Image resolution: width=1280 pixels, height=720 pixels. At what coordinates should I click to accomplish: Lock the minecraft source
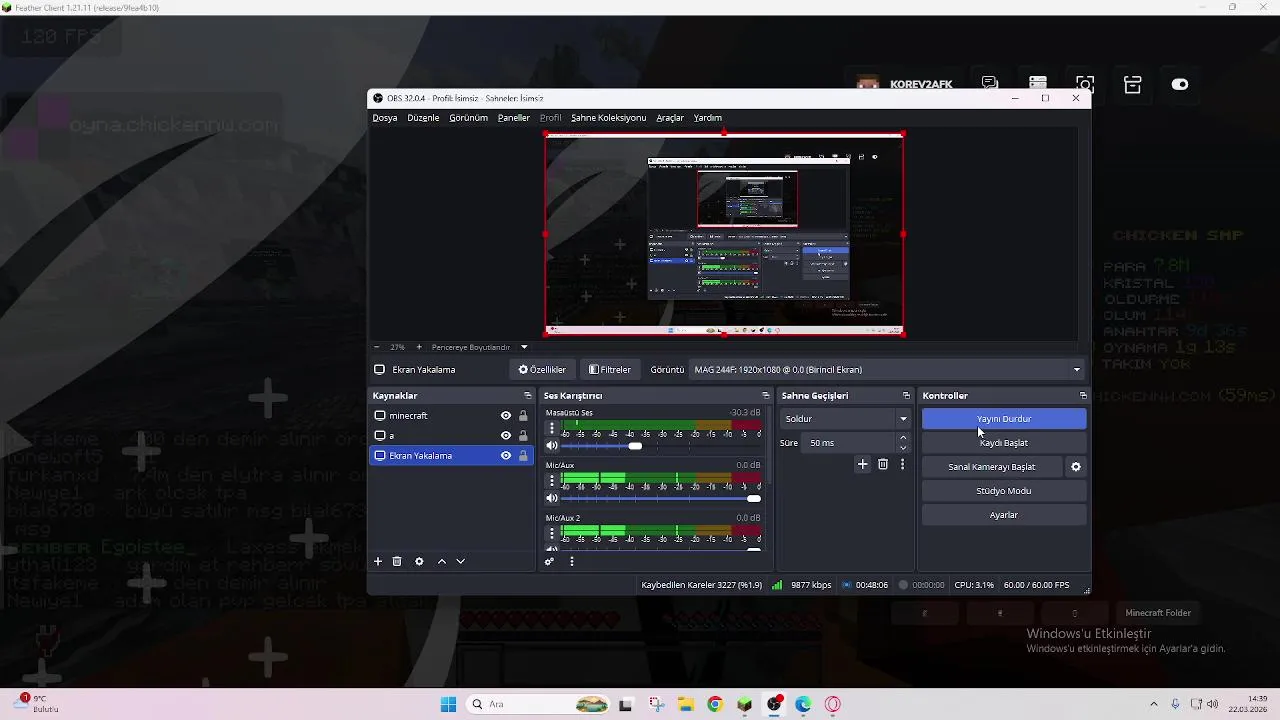[x=523, y=416]
